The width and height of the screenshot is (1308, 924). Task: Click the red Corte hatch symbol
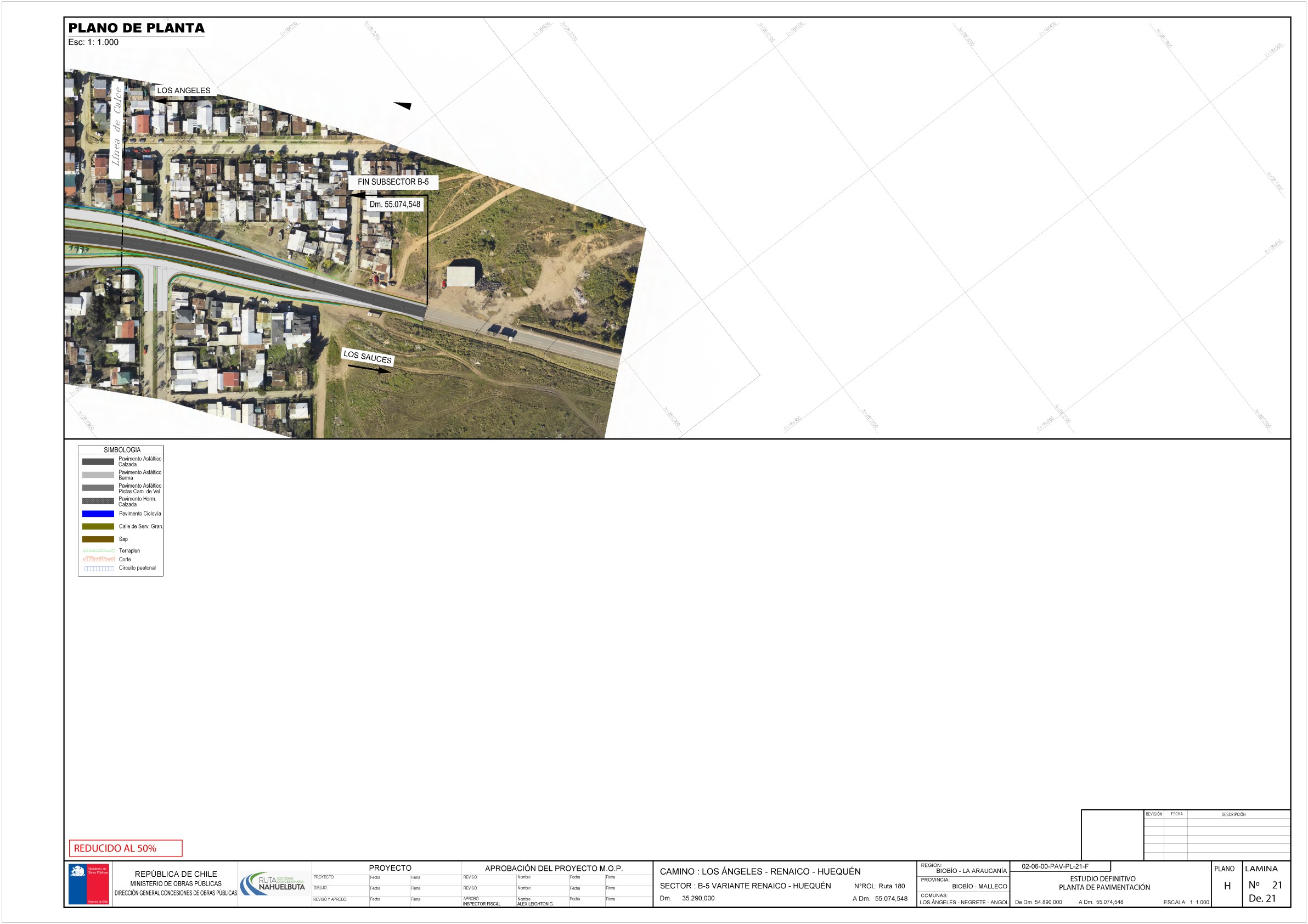click(x=99, y=559)
